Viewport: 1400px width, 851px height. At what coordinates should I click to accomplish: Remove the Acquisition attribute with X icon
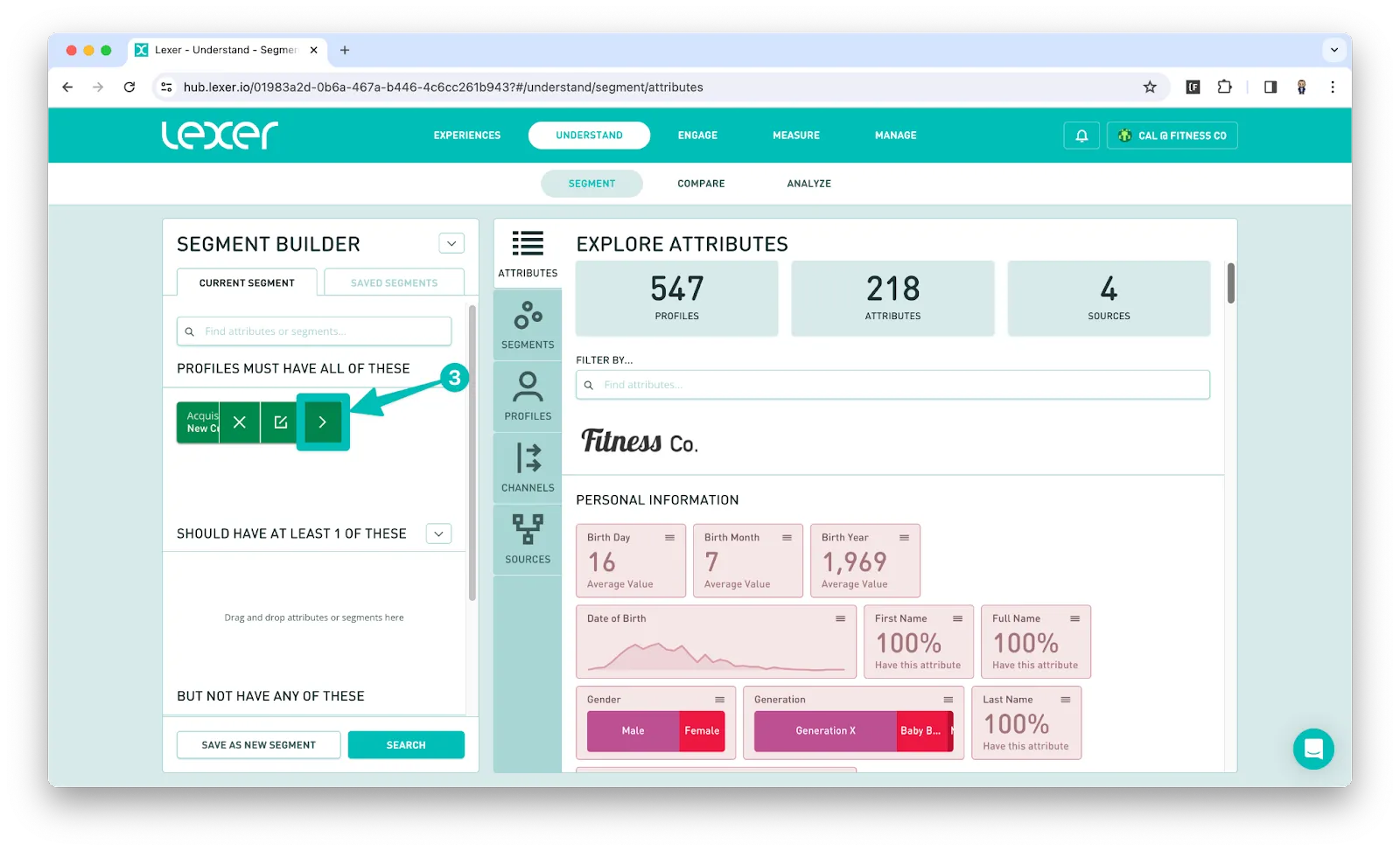click(240, 422)
